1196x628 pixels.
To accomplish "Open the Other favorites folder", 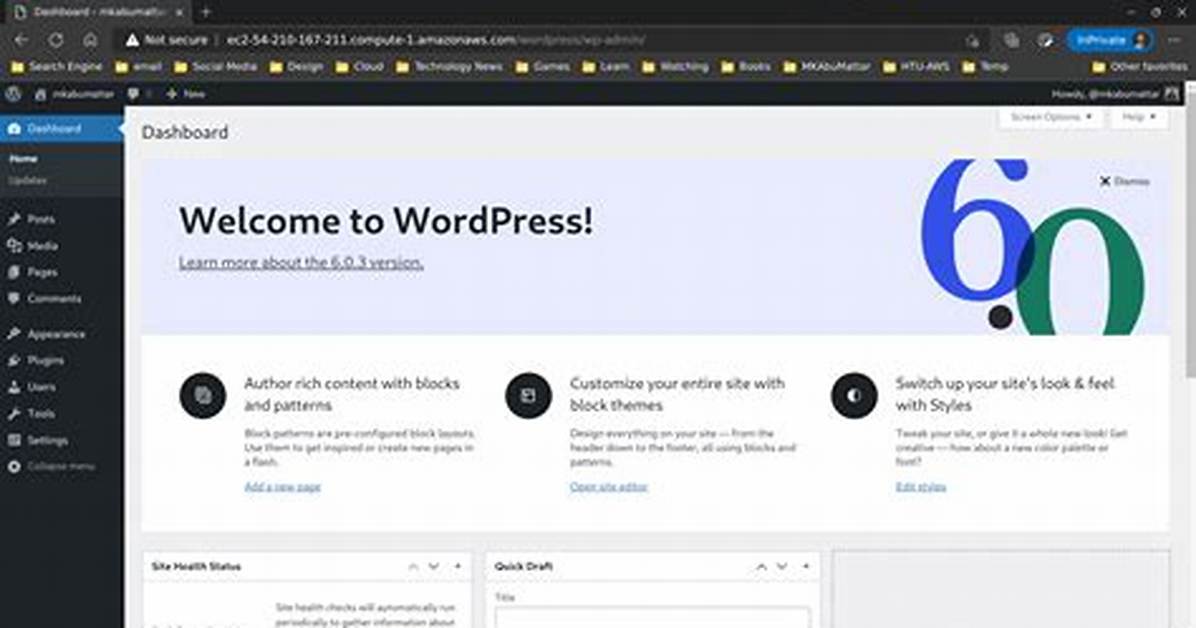I will pyautogui.click(x=1140, y=67).
